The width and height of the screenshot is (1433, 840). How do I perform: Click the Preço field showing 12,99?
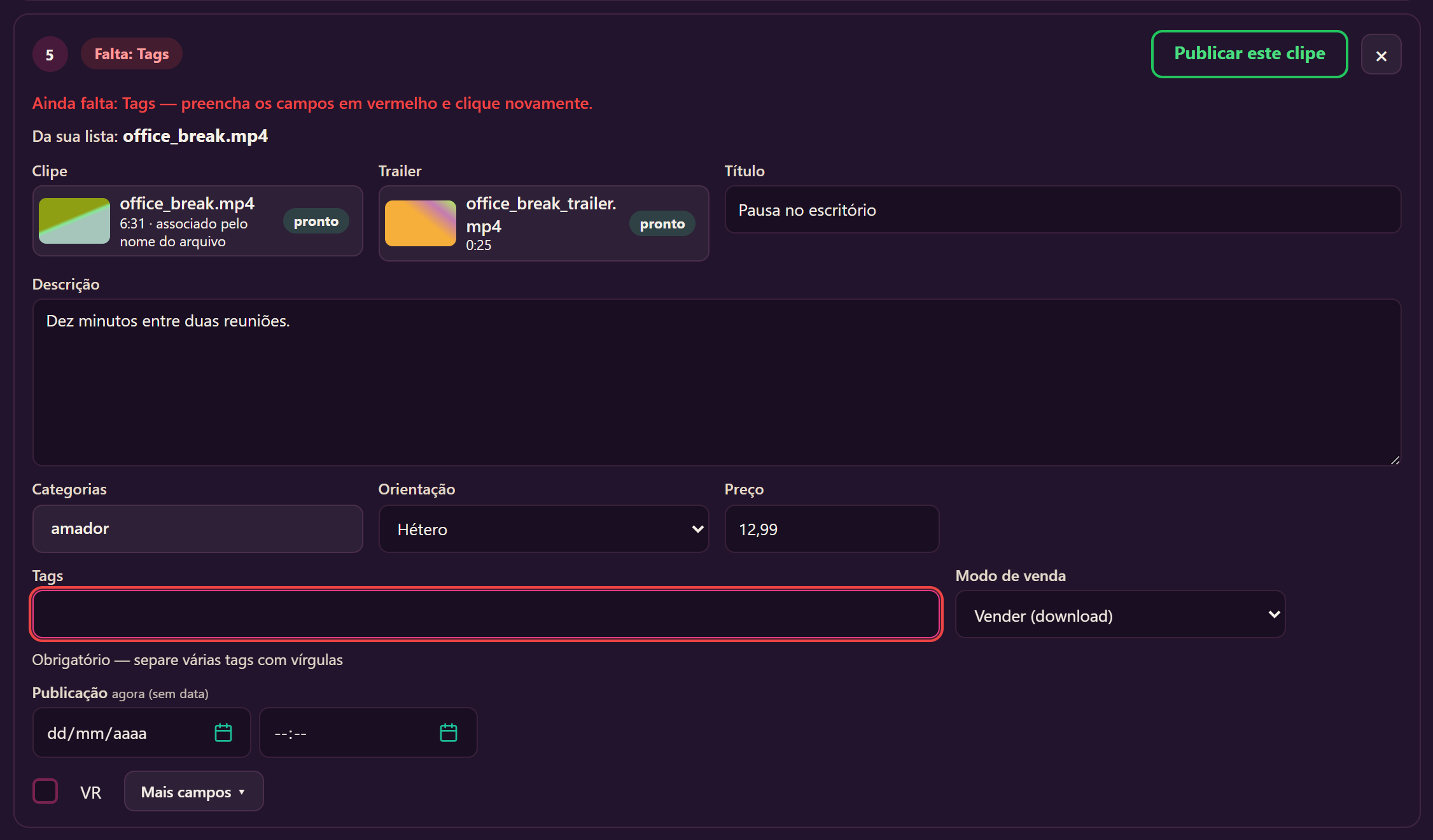click(832, 529)
